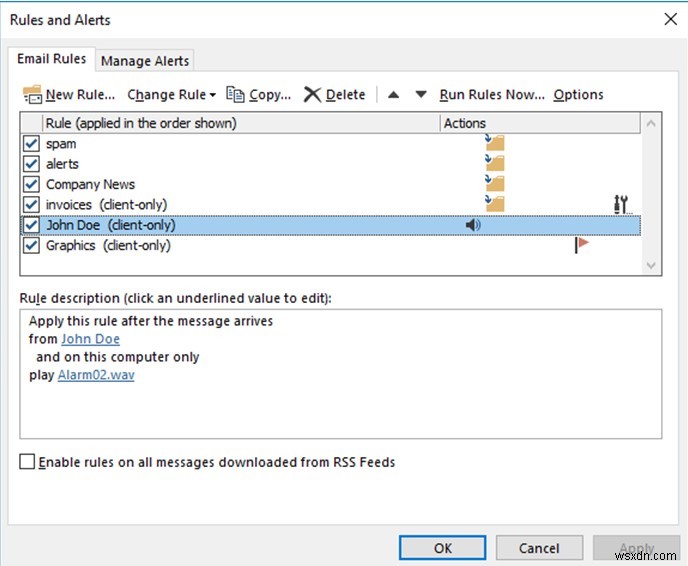Click the Copy... label
The image size is (688, 566).
(x=270, y=95)
